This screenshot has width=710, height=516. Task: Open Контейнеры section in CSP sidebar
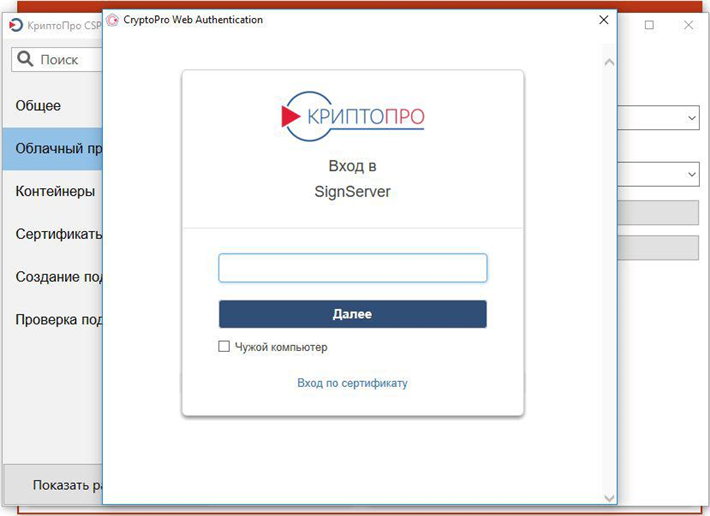(52, 191)
